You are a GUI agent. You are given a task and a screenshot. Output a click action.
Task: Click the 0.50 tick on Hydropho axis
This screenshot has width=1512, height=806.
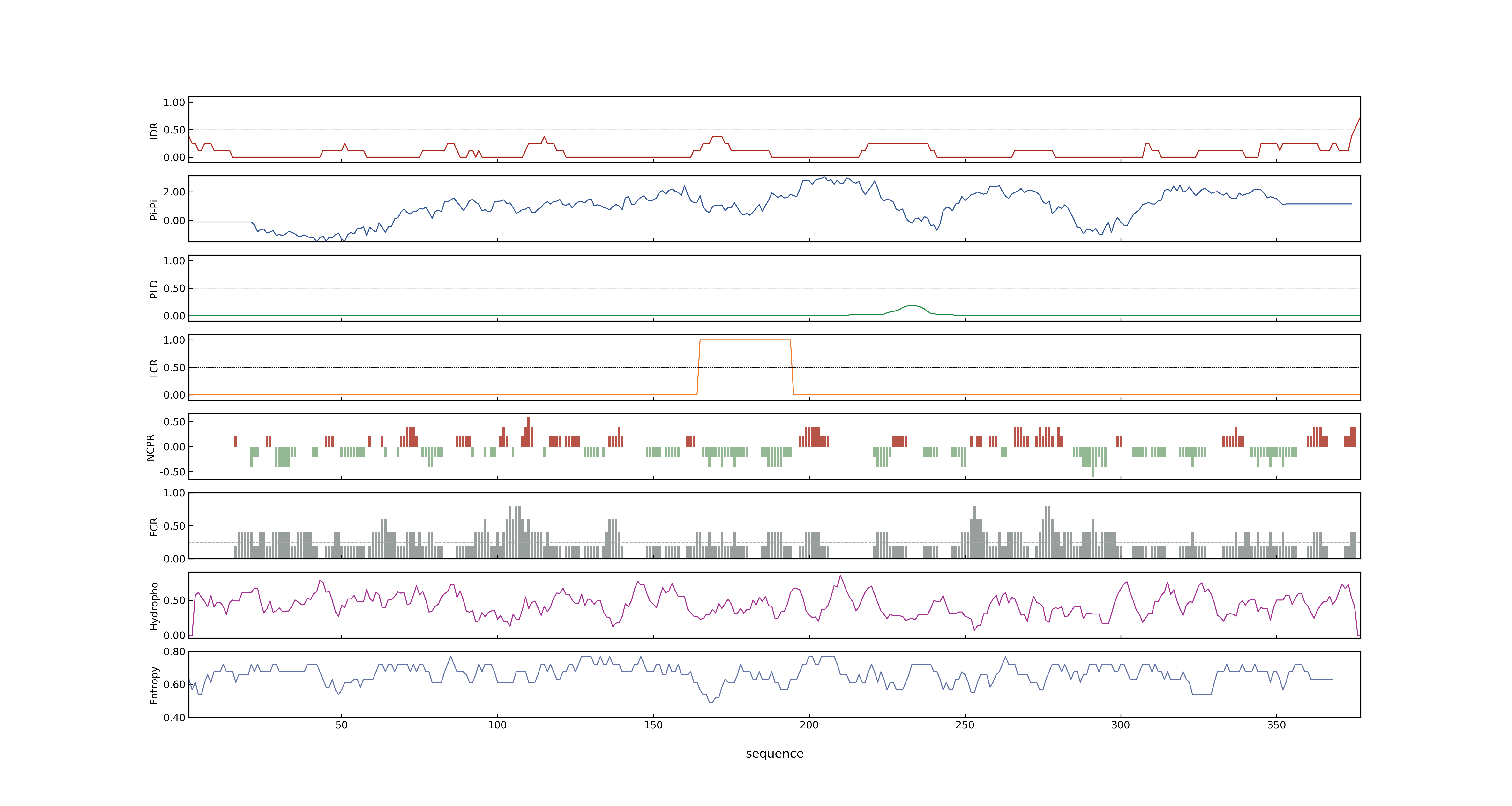pos(174,600)
